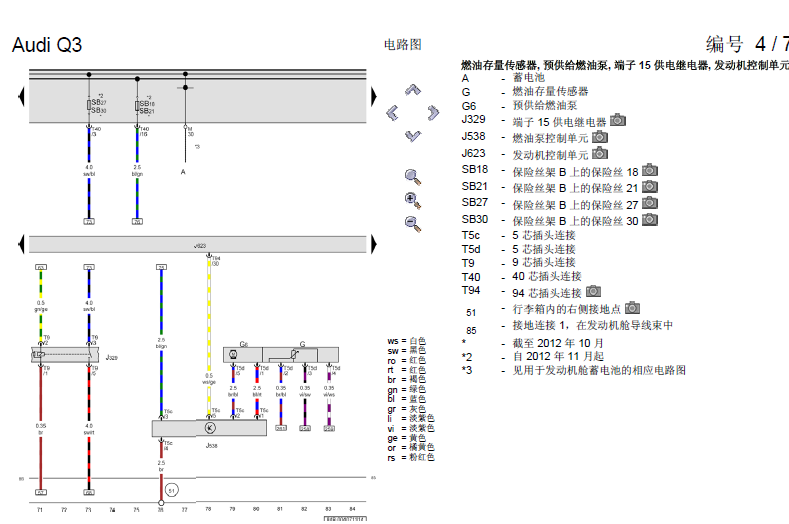View the camera photo for T94 connector
Image resolution: width=789 pixels, height=524 pixels.
pos(593,291)
